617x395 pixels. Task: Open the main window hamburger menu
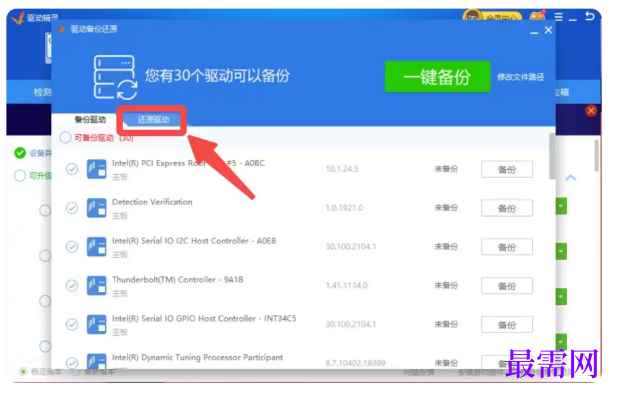click(559, 17)
